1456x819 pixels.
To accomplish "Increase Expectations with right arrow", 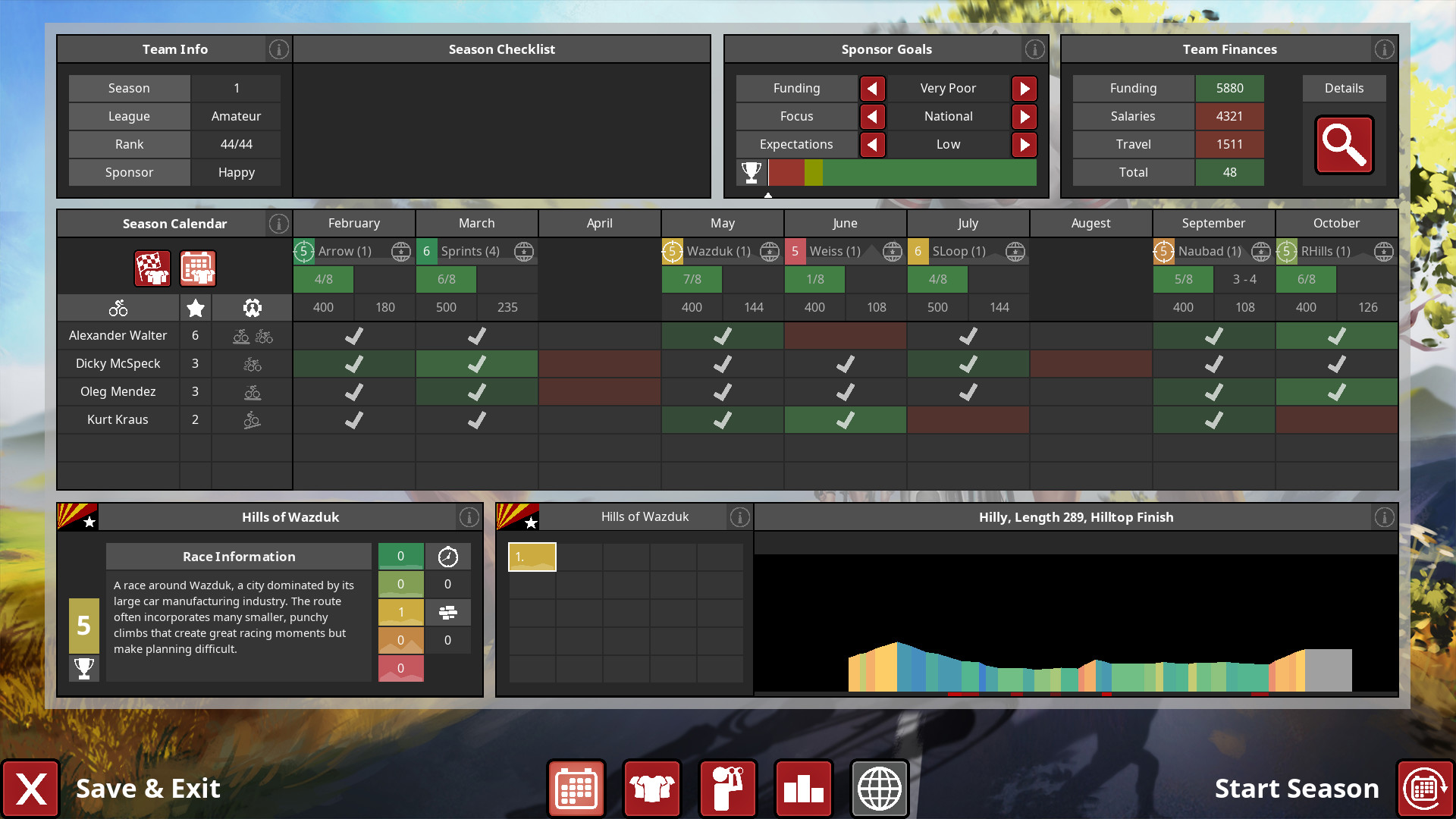I will click(1025, 145).
